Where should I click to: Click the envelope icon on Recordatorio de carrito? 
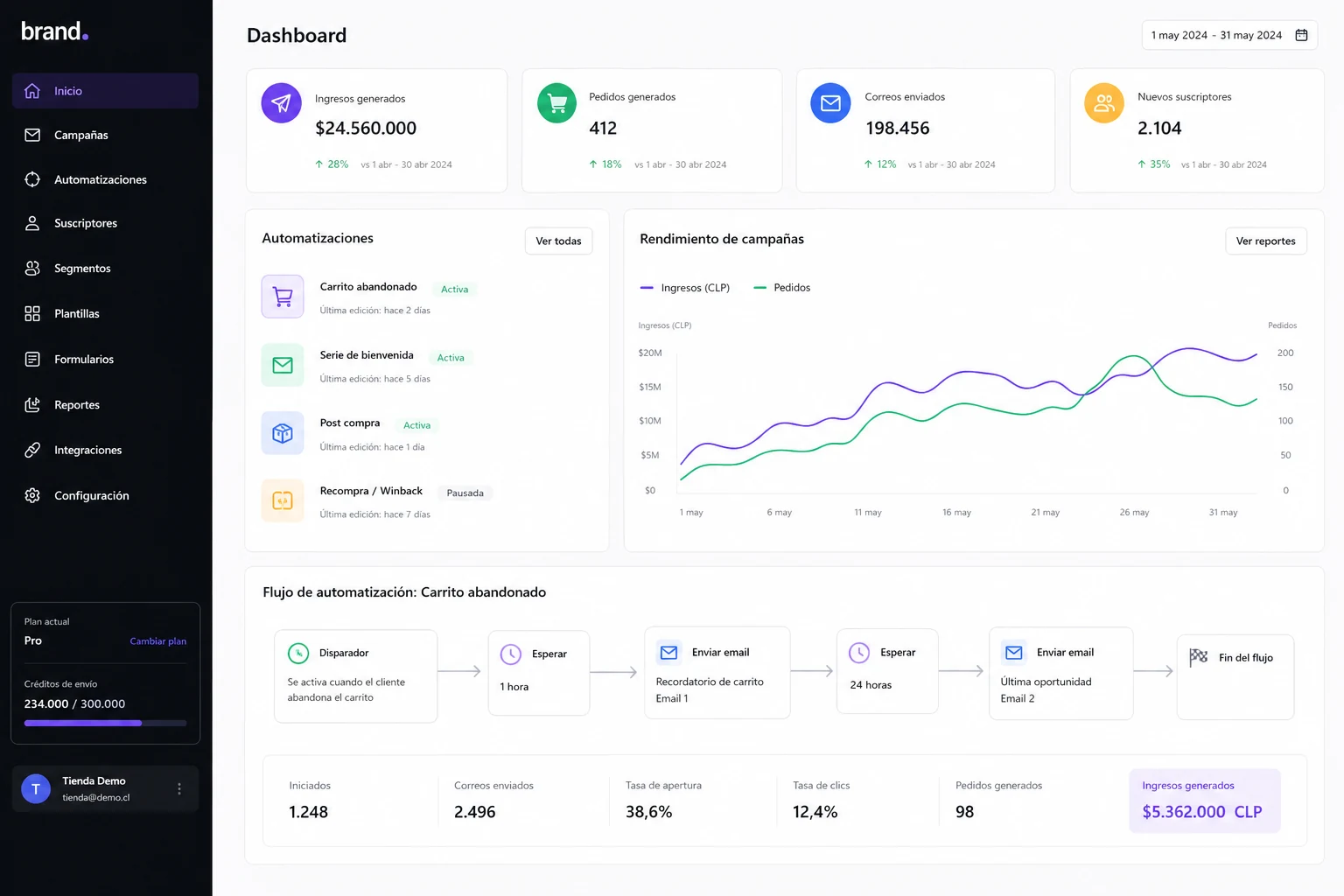pyautogui.click(x=668, y=652)
